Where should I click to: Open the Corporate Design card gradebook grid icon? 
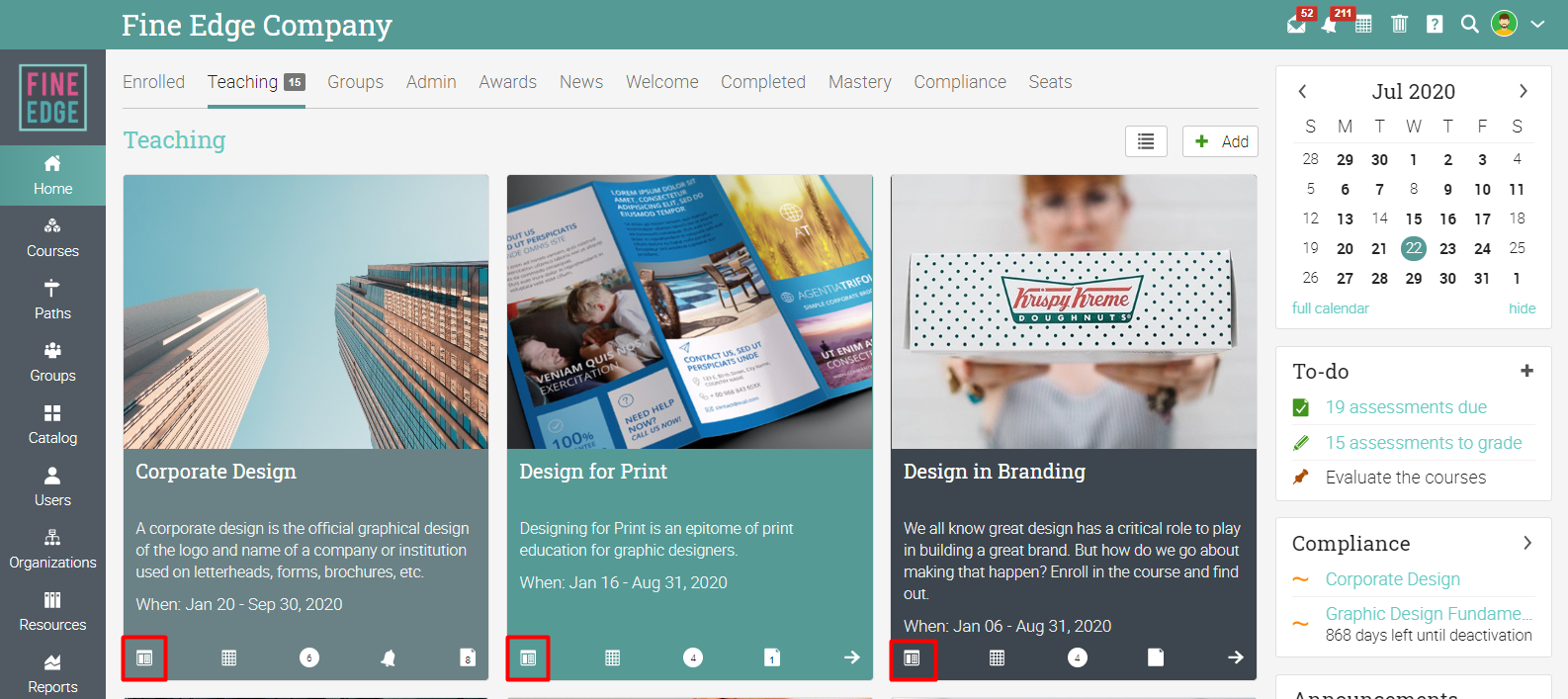(x=229, y=657)
